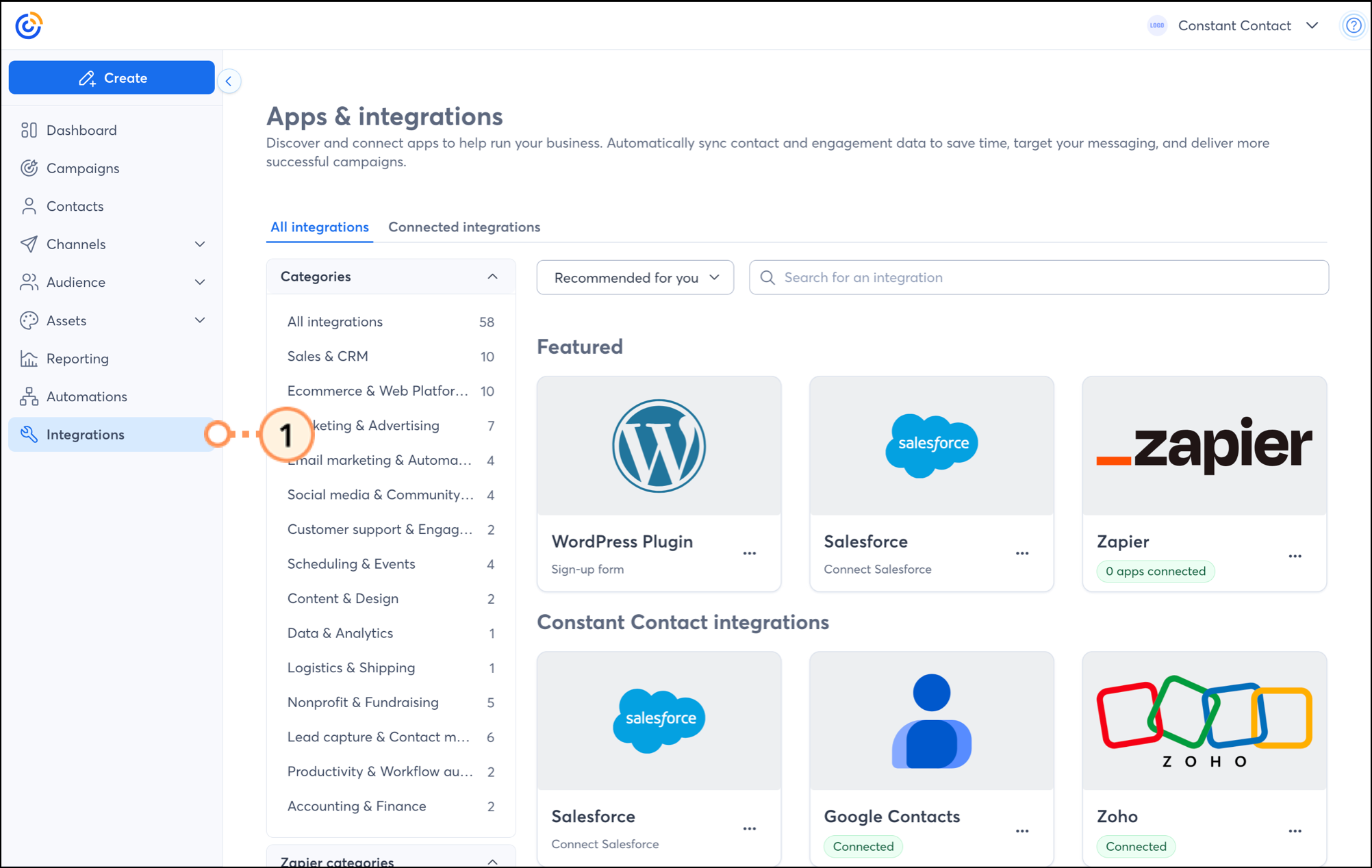Go to Campaigns in sidebar
The image size is (1372, 868).
(82, 168)
